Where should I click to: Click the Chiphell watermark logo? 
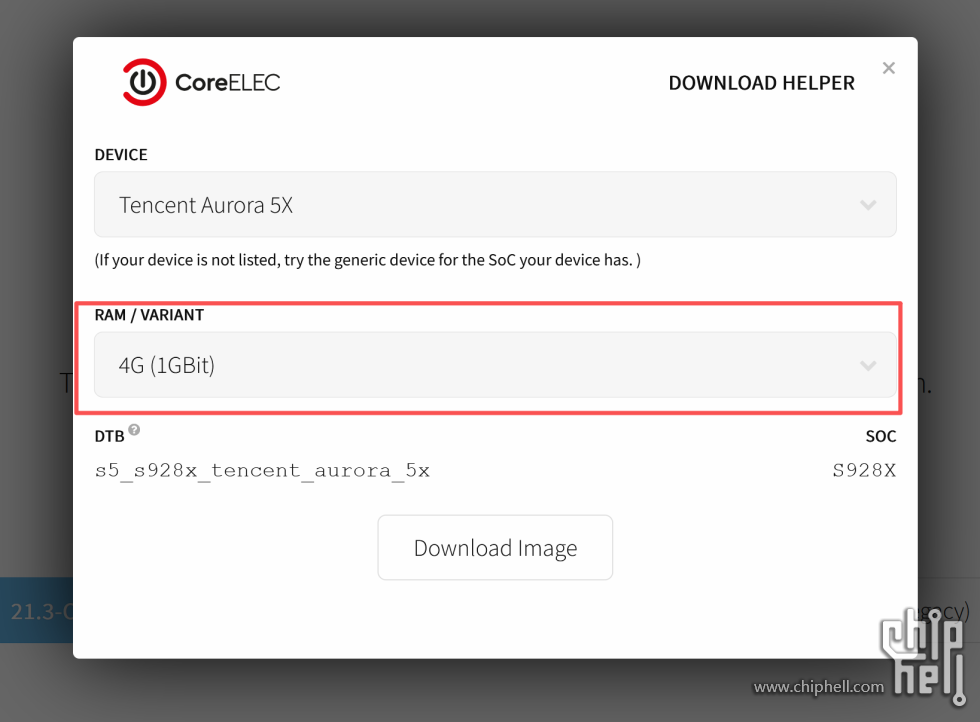click(924, 656)
